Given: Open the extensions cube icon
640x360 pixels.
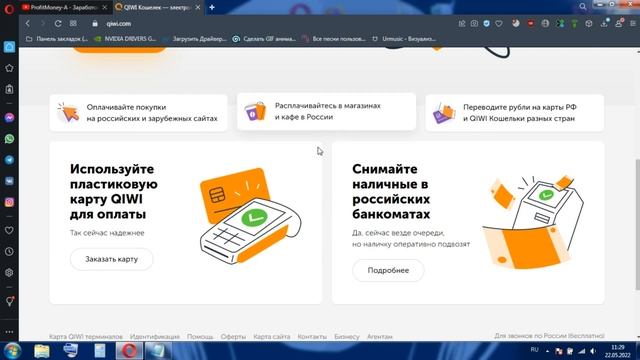Looking at the screenshot, I should (589, 24).
